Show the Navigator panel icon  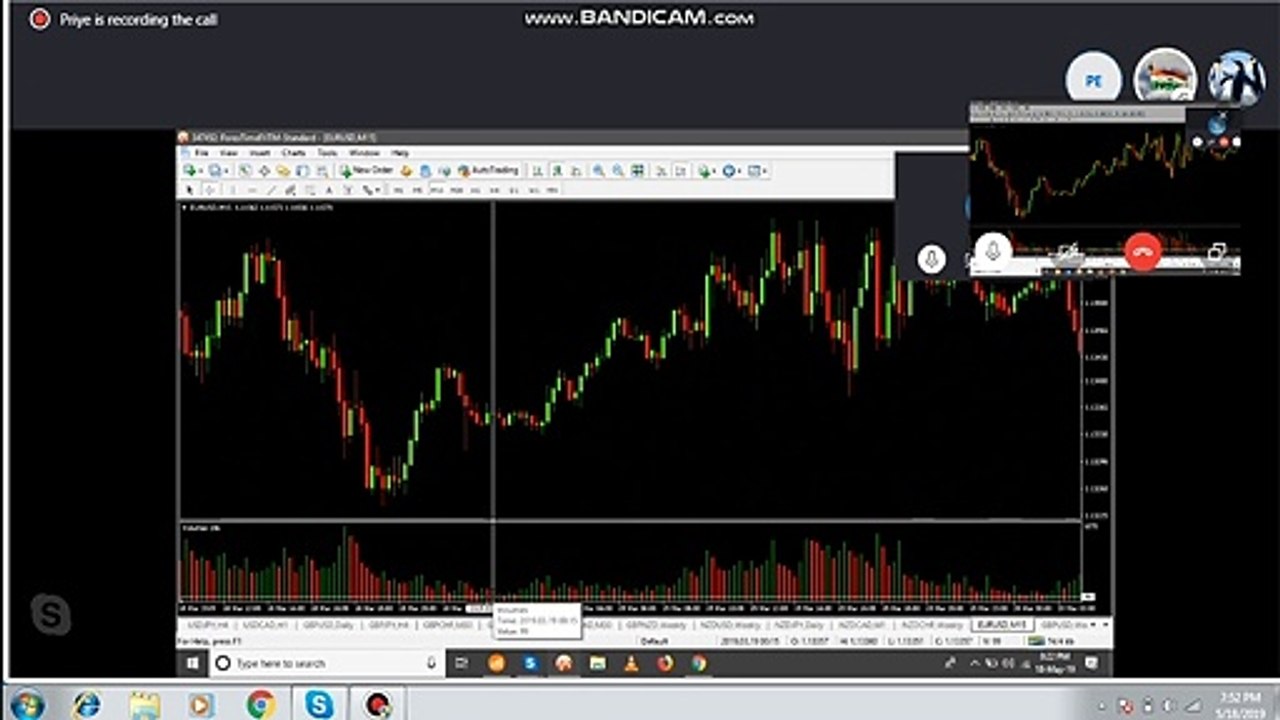[x=283, y=171]
